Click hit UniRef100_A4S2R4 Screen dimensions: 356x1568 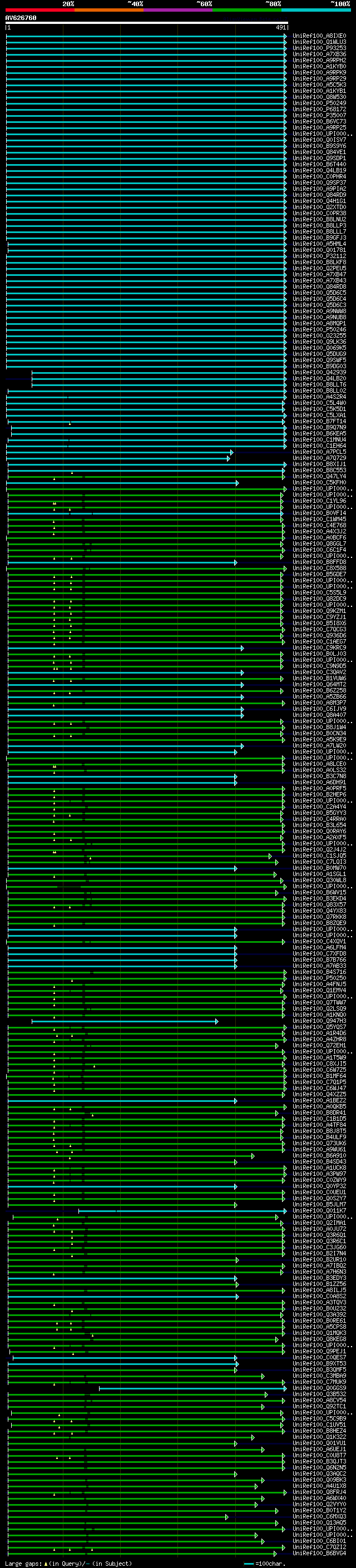pyautogui.click(x=319, y=397)
